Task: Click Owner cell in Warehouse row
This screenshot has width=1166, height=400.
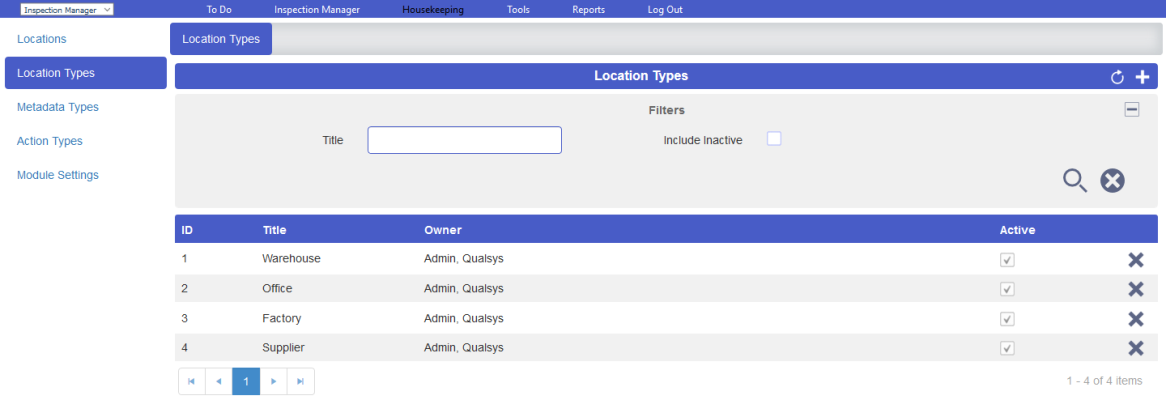Action: 464,259
